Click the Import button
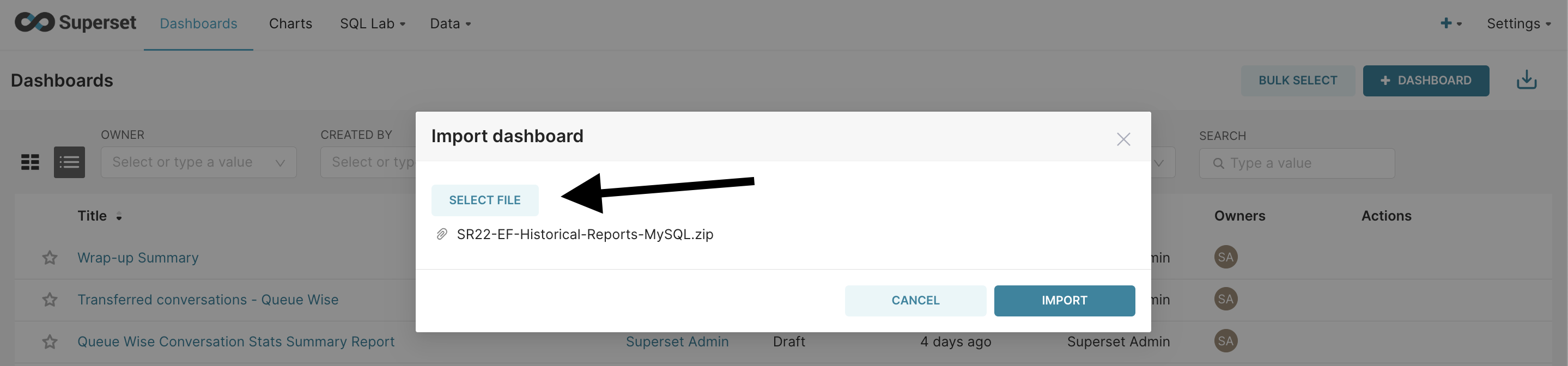 click(1064, 301)
